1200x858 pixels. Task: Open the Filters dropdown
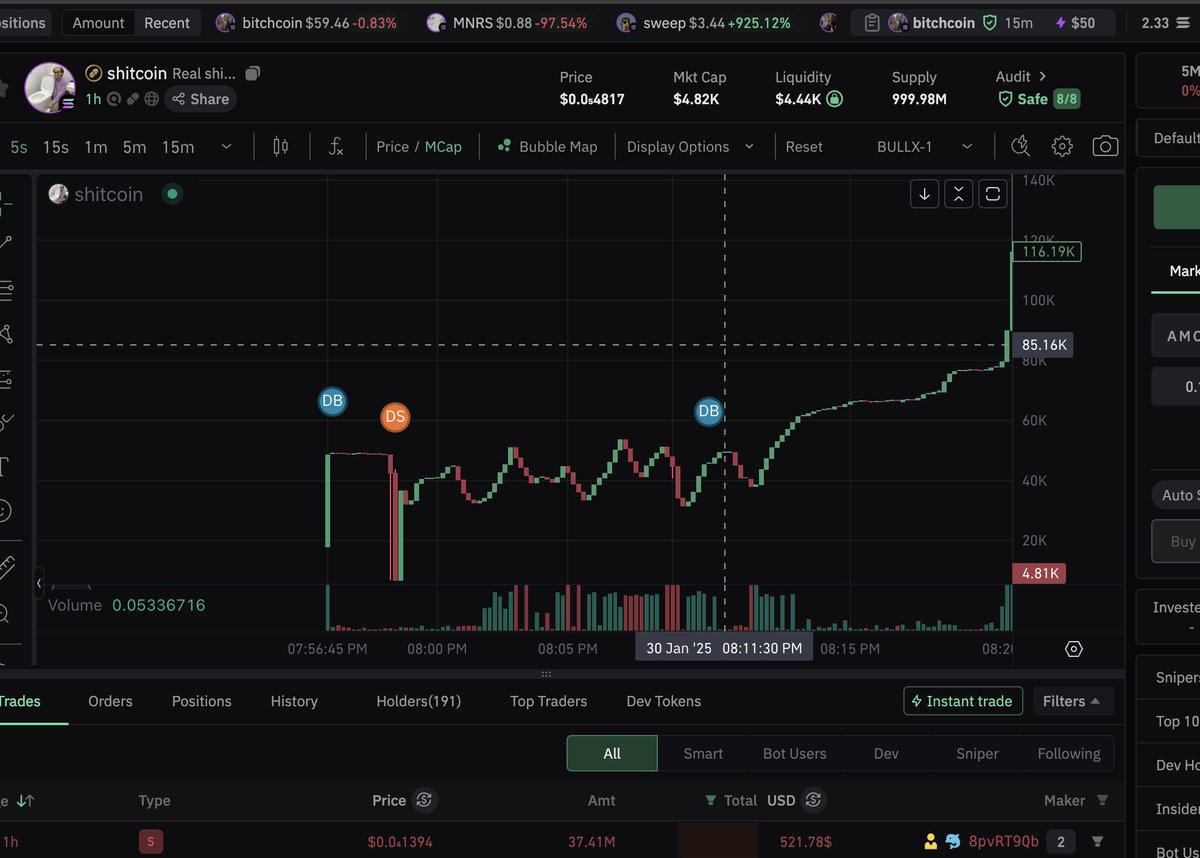click(1072, 701)
